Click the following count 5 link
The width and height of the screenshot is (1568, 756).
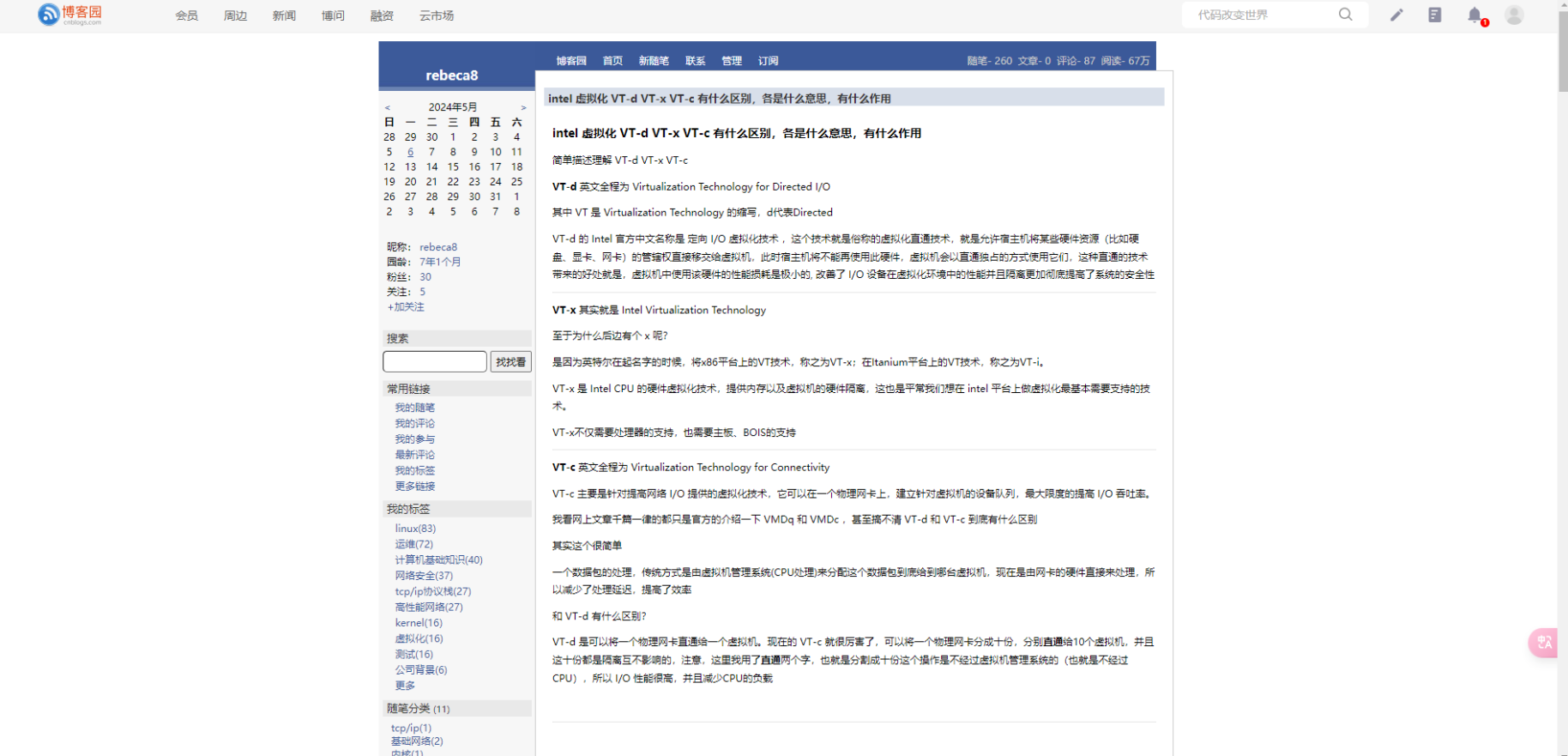tap(422, 292)
